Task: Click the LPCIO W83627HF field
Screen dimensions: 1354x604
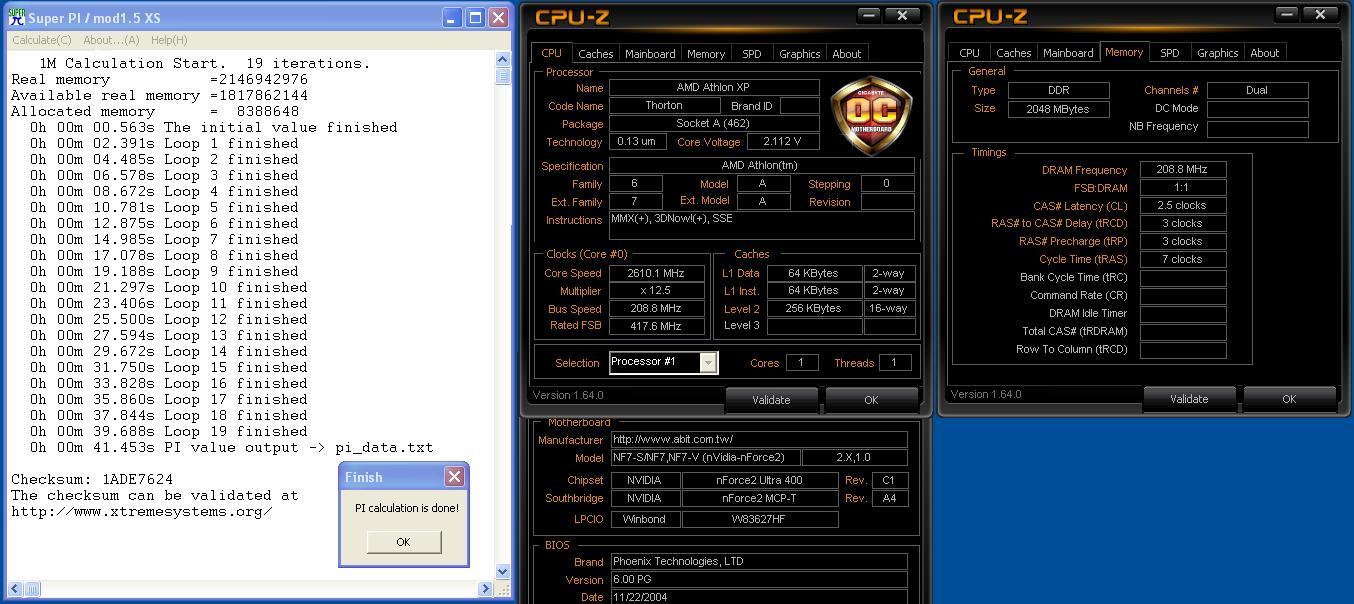Action: [x=760, y=519]
